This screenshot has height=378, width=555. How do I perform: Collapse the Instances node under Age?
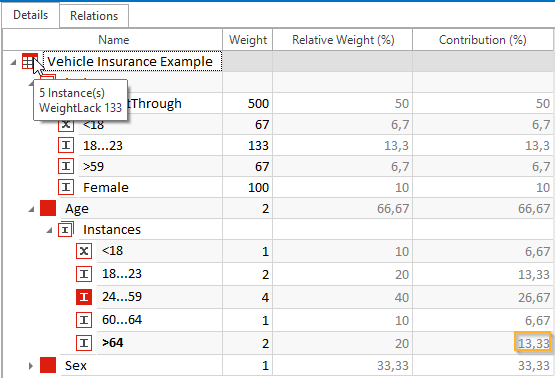point(49,230)
